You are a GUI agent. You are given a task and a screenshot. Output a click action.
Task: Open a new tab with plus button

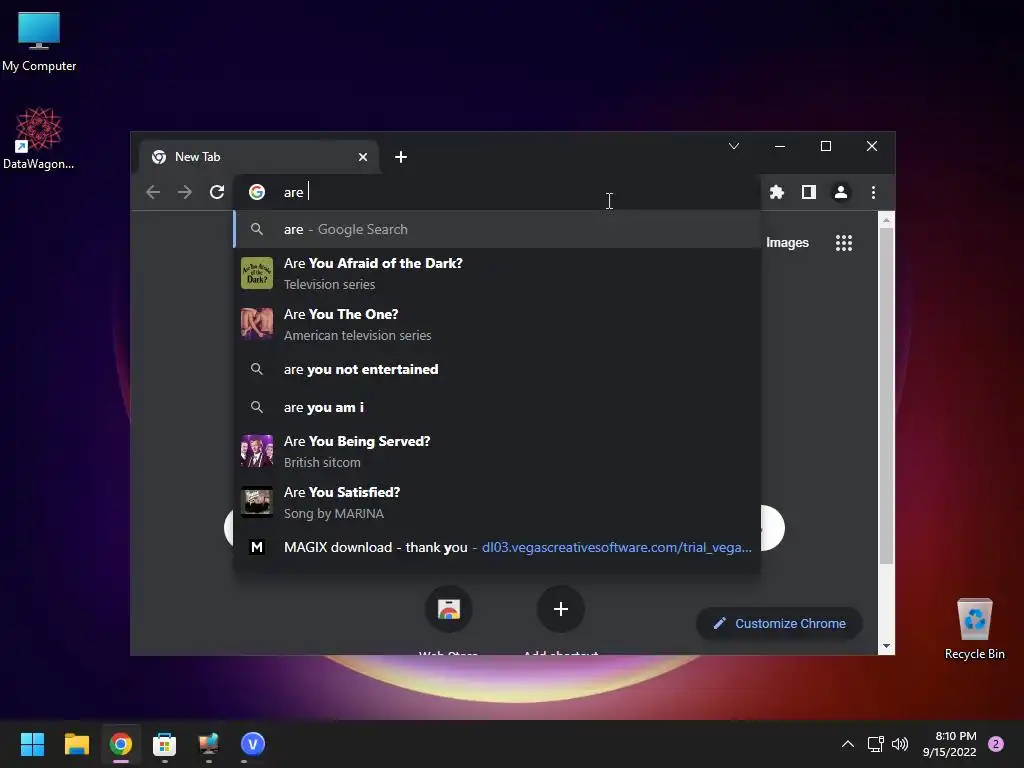tap(401, 157)
